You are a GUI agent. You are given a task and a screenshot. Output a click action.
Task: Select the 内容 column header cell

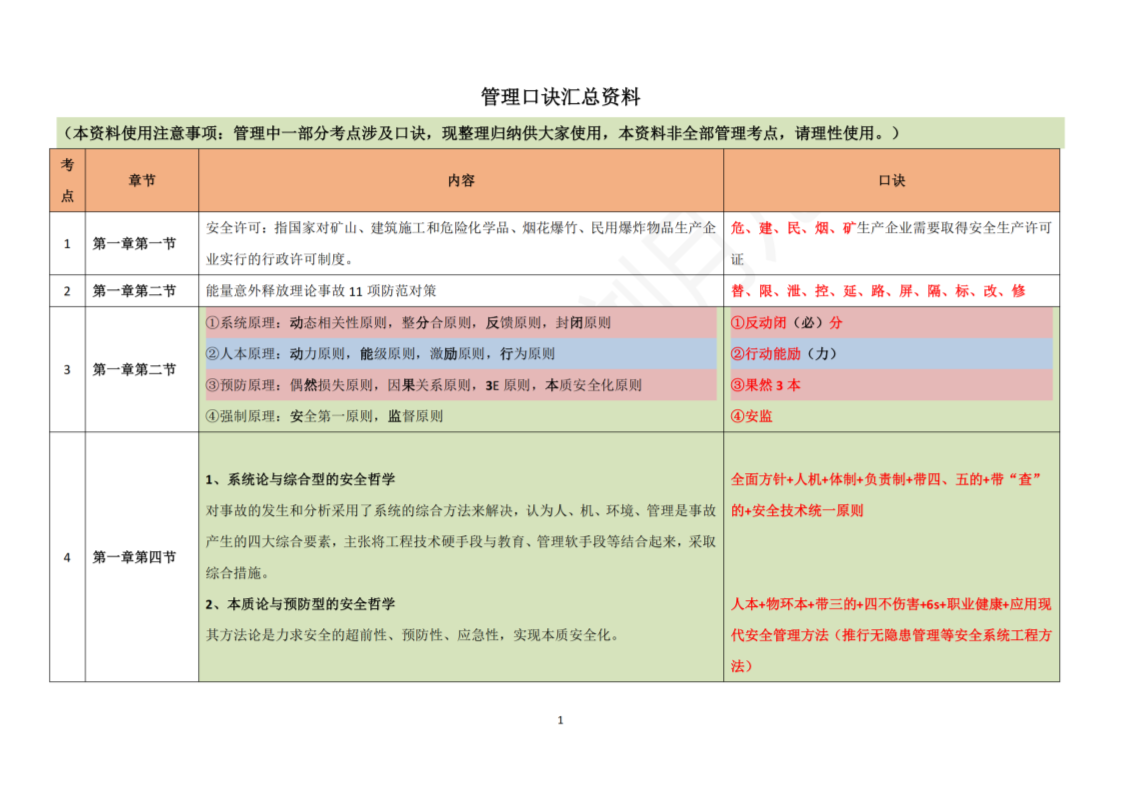(461, 180)
